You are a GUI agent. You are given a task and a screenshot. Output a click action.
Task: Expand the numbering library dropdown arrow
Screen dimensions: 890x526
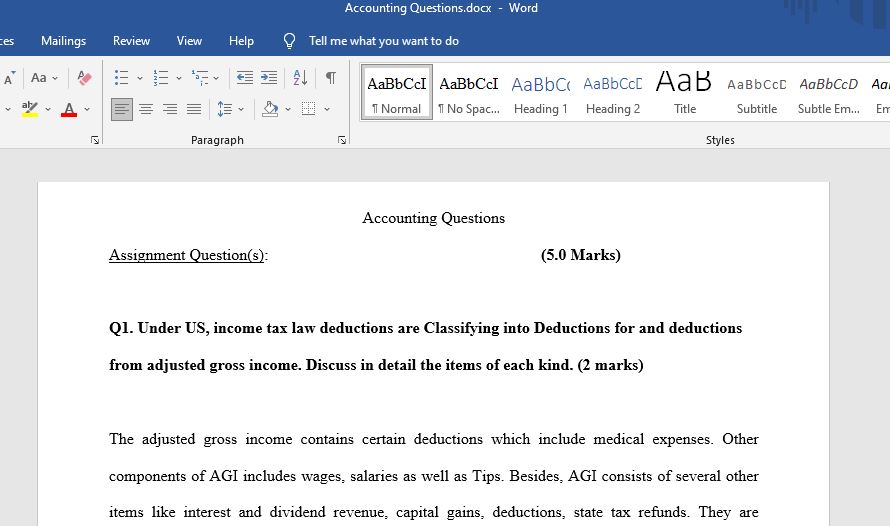point(179,78)
